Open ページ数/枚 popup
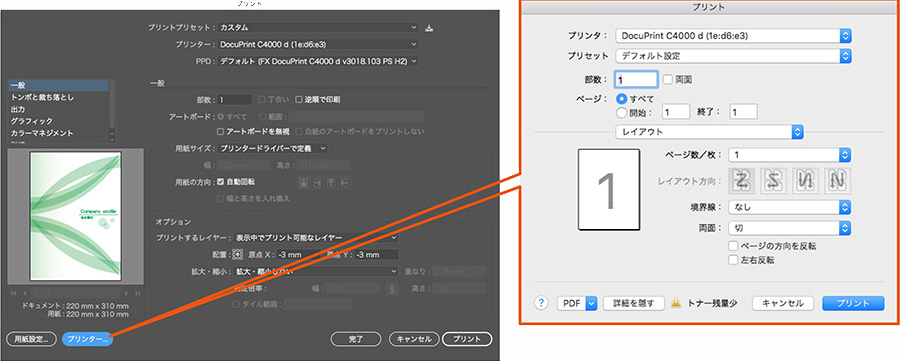 [x=789, y=155]
